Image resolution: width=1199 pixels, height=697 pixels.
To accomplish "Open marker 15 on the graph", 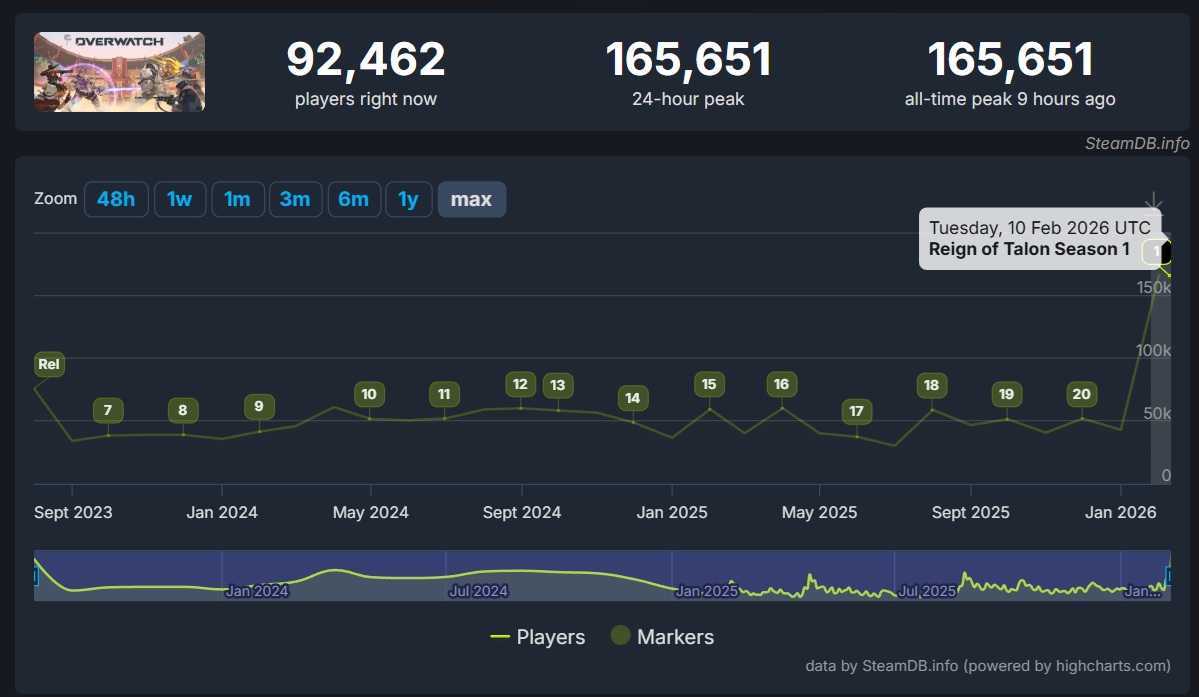I will 709,384.
